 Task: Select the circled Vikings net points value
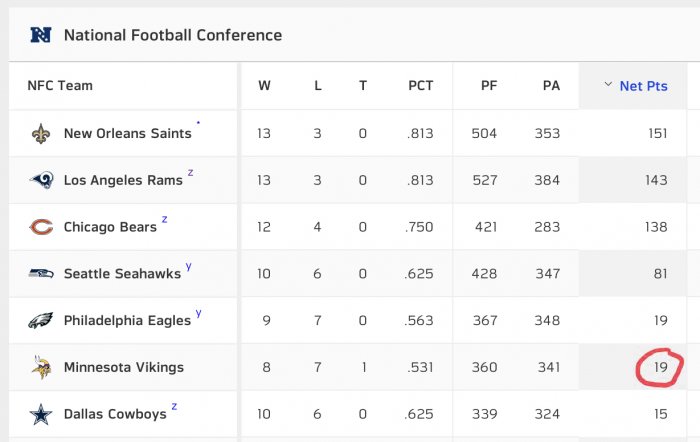tap(661, 367)
